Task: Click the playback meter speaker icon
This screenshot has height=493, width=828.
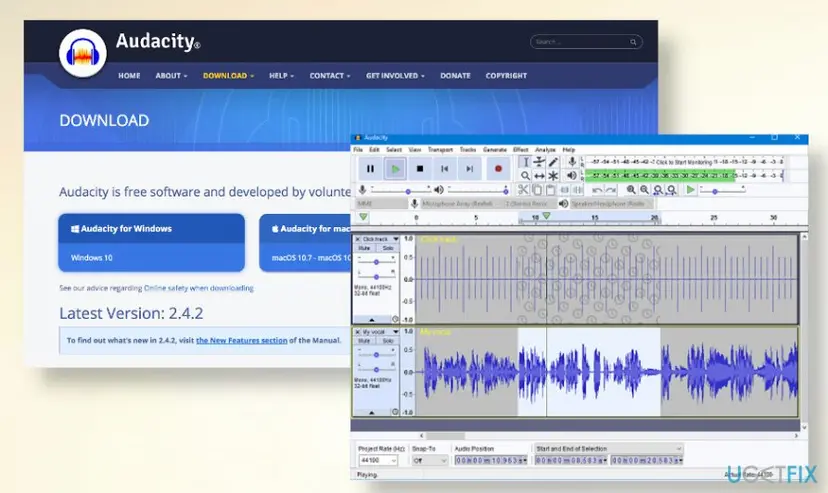Action: pos(572,175)
